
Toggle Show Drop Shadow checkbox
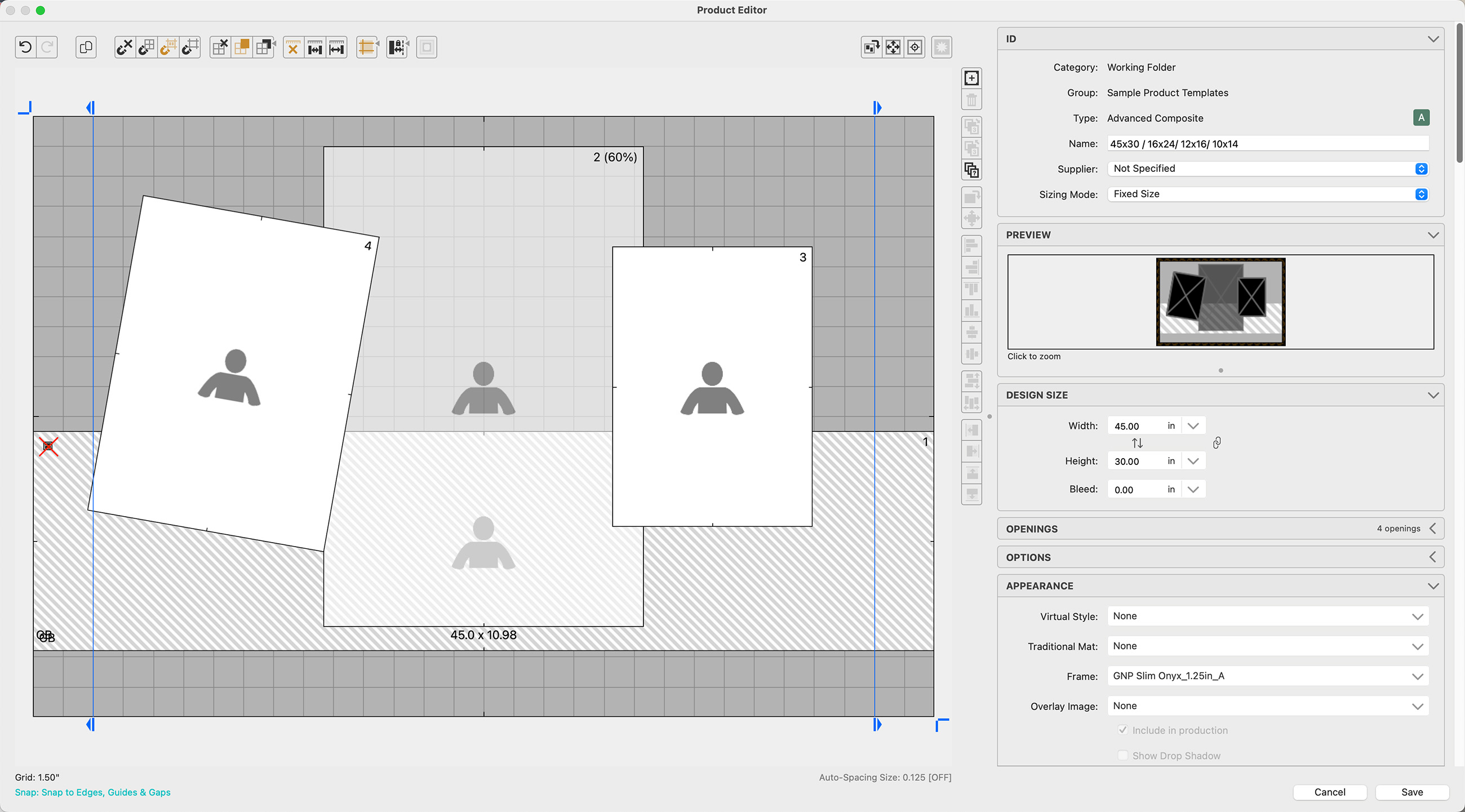(x=1122, y=756)
